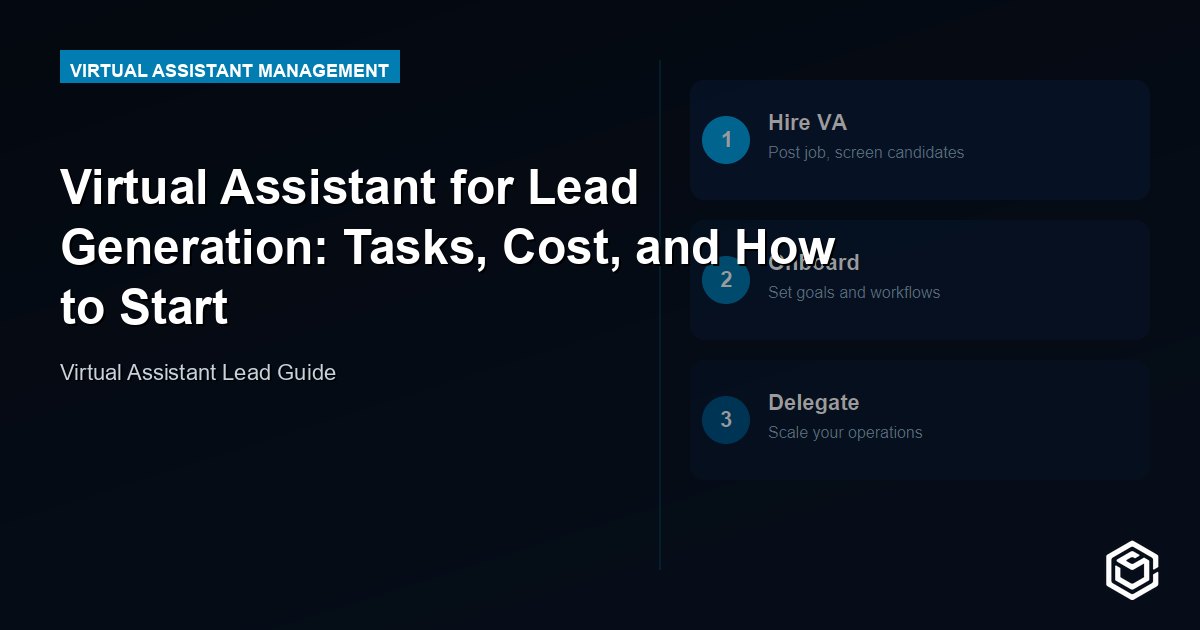Select the step 1 number circle

[726, 140]
